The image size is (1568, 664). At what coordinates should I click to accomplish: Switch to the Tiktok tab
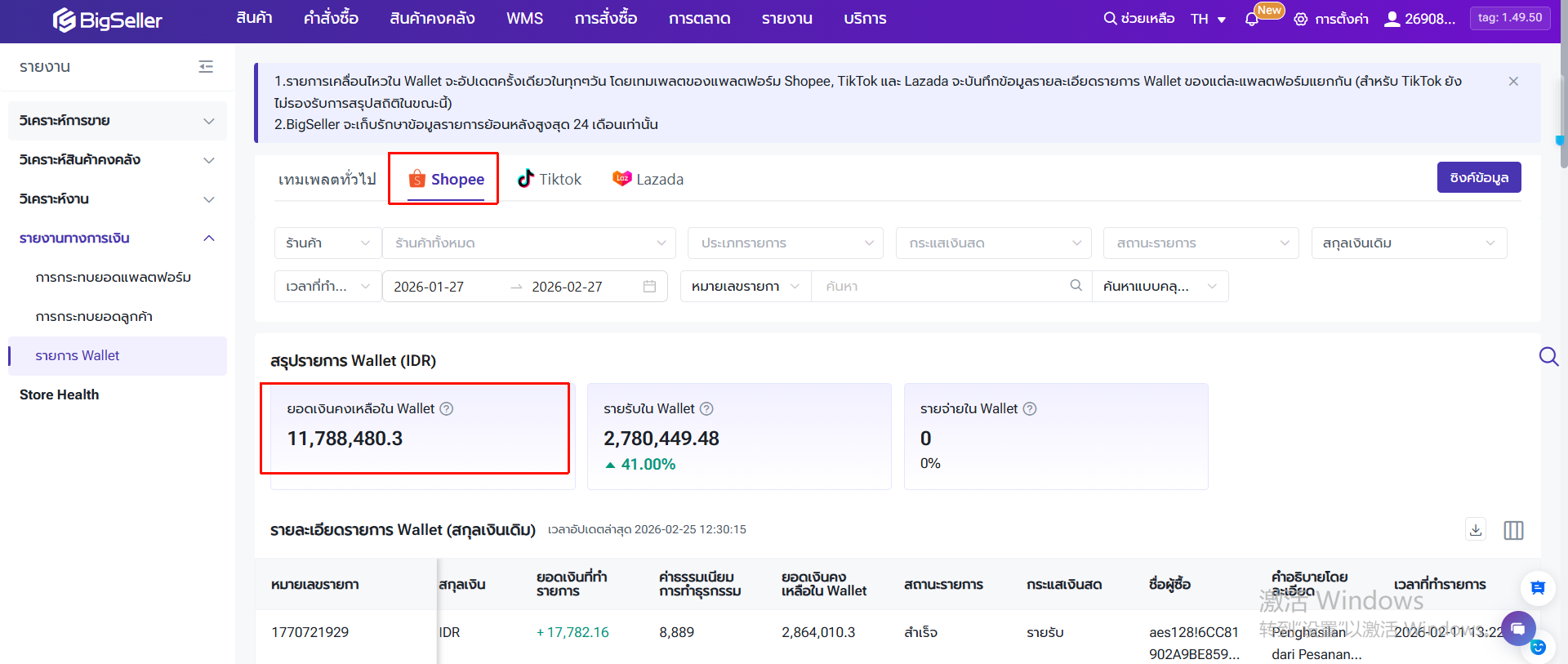tap(550, 180)
